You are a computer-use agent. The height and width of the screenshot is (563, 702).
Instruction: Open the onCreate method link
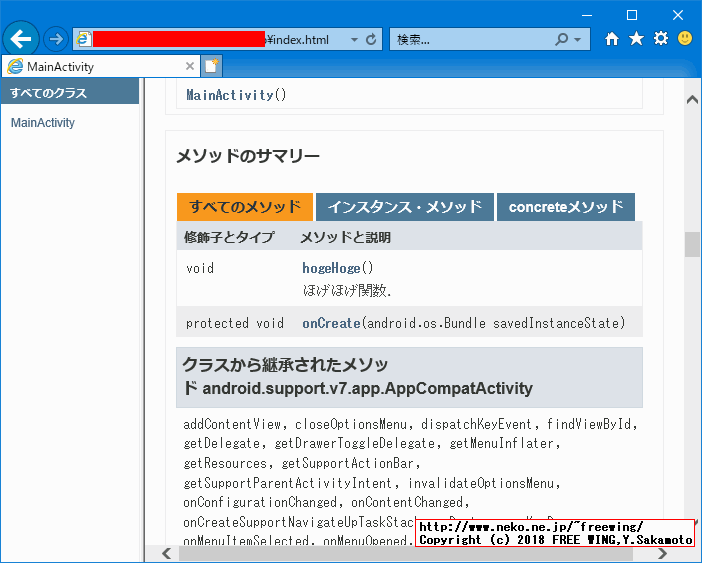pyautogui.click(x=331, y=323)
